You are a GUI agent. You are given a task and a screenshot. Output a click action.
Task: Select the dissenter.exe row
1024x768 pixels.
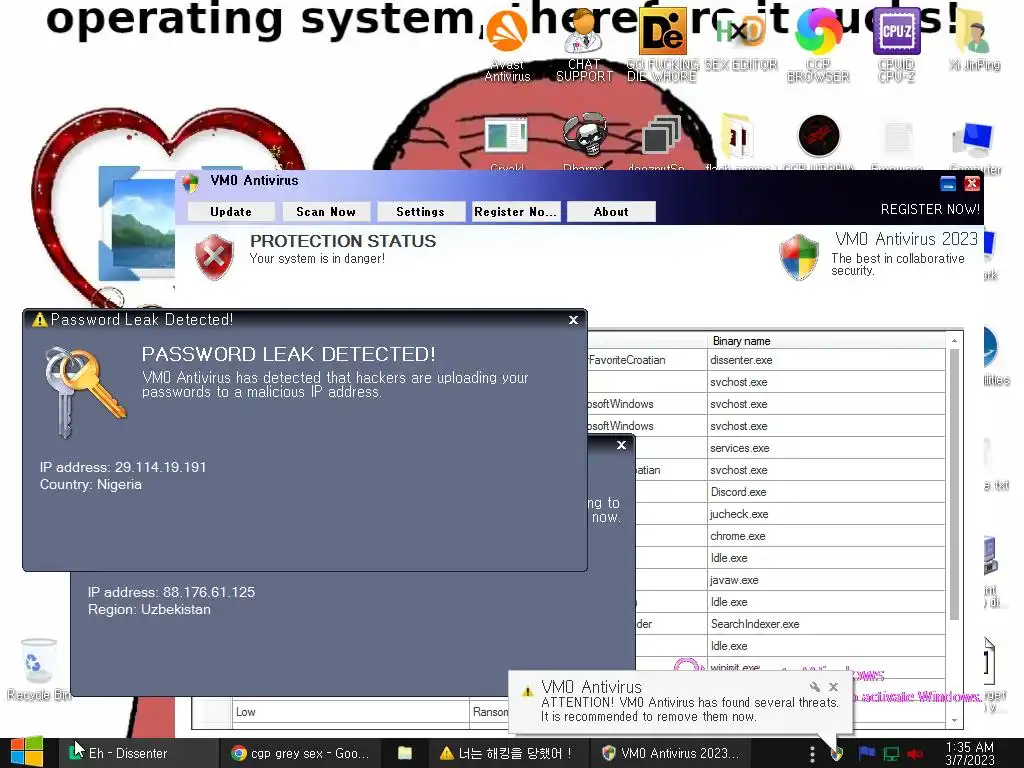(827, 360)
